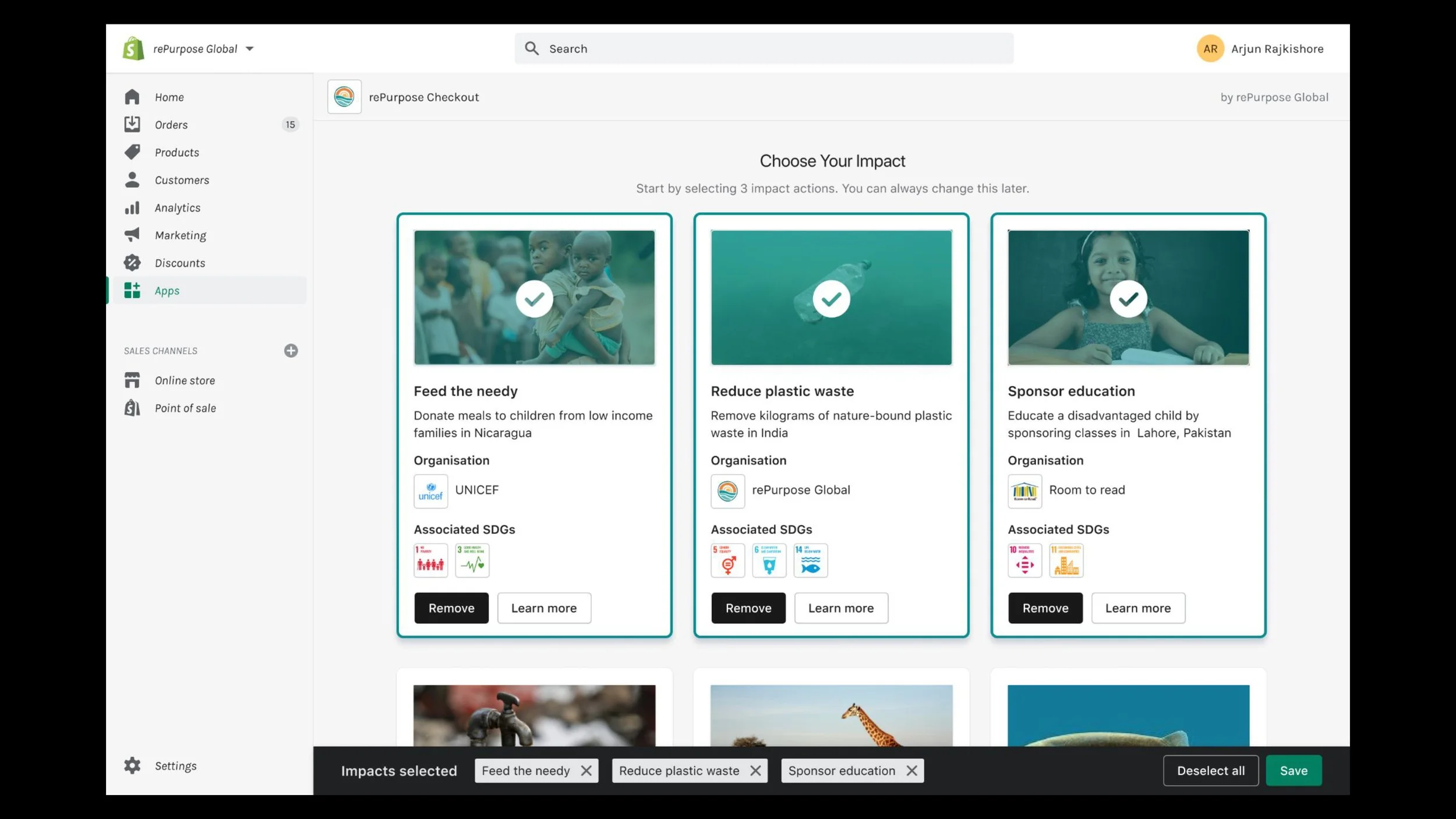Click the Shopify bag logo

point(133,48)
